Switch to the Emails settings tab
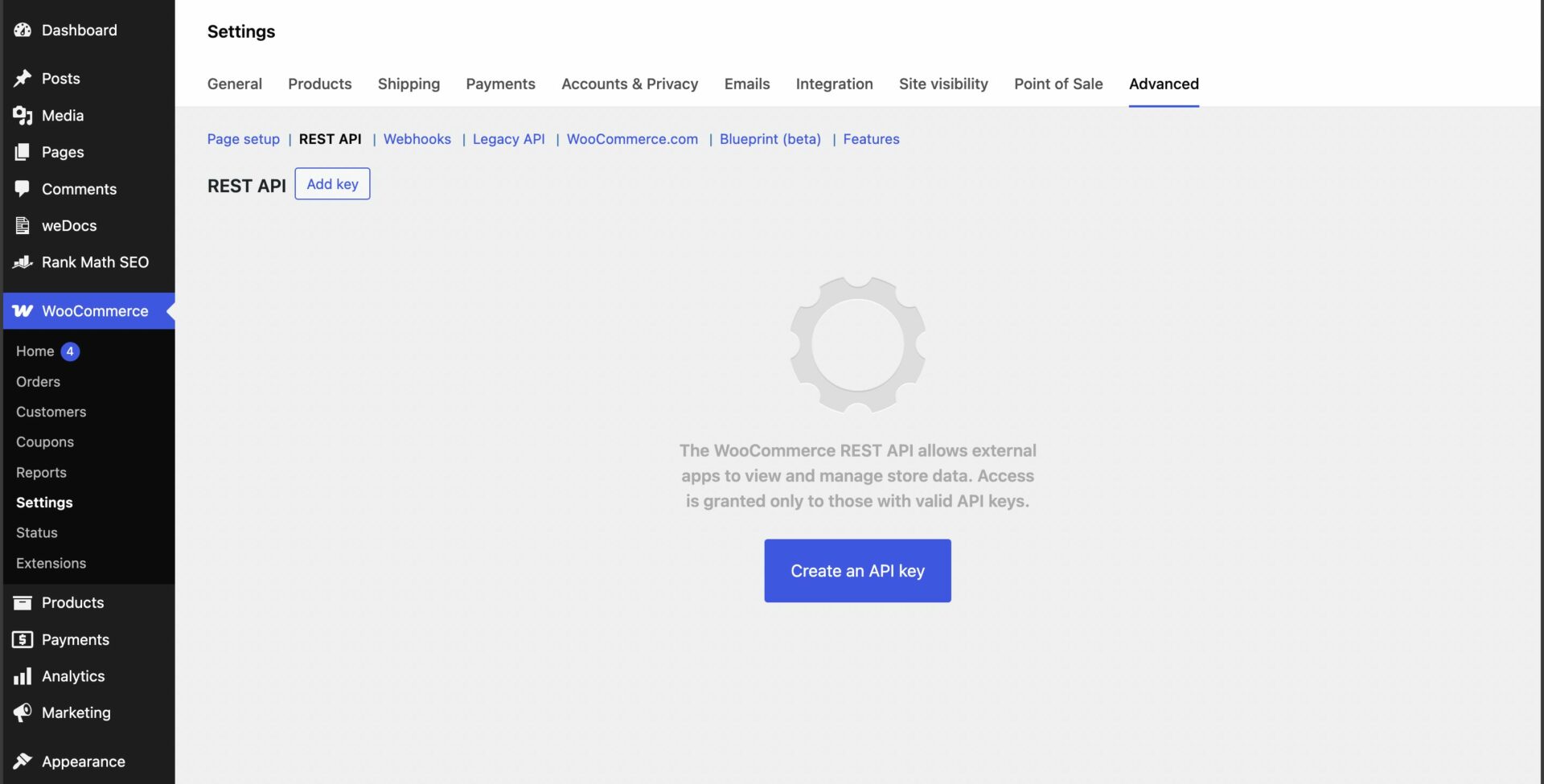This screenshot has height=784, width=1544. pyautogui.click(x=746, y=84)
